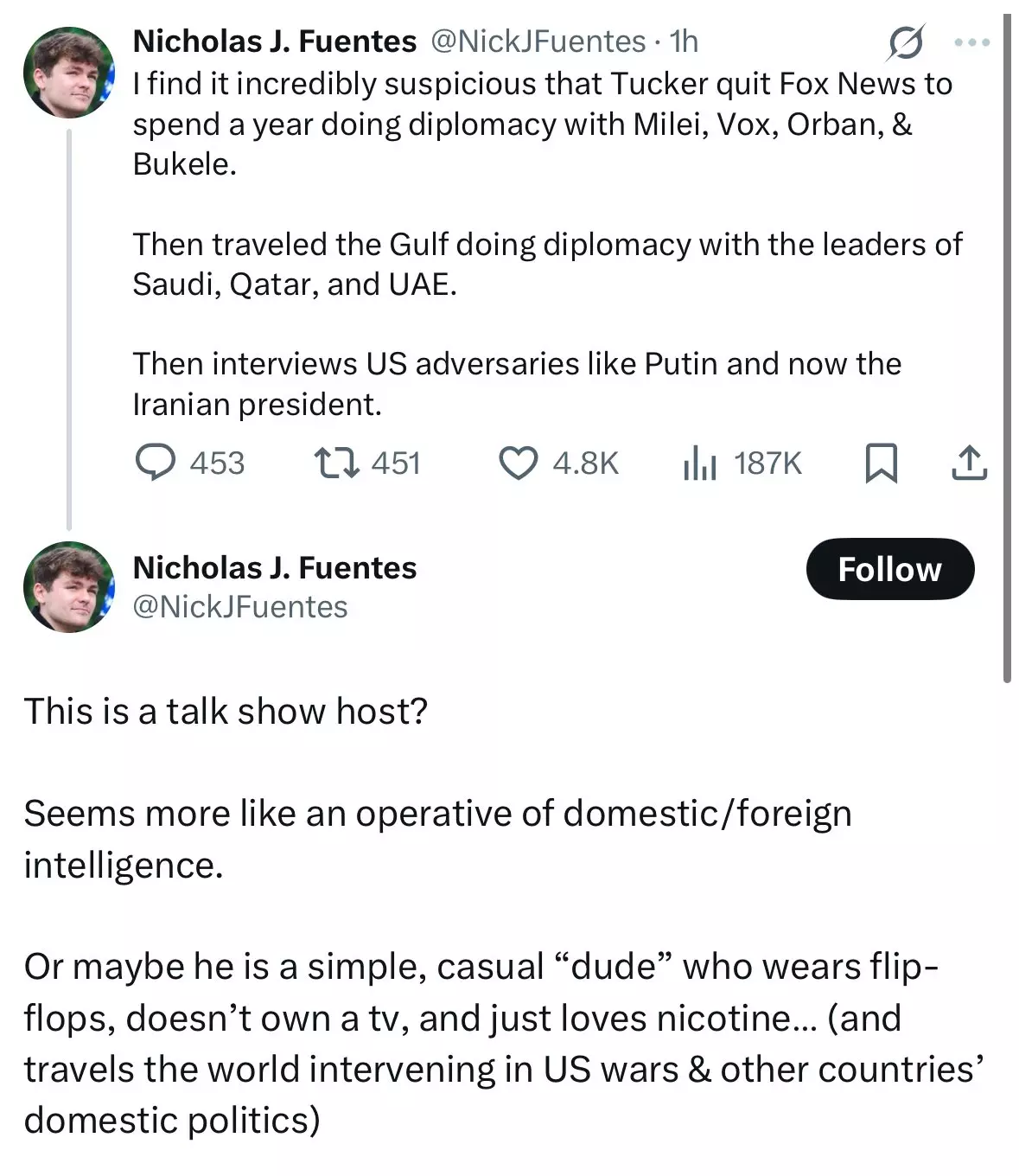Like the tweet using the heart icon
The height and width of the screenshot is (1176, 1019).
tap(519, 463)
